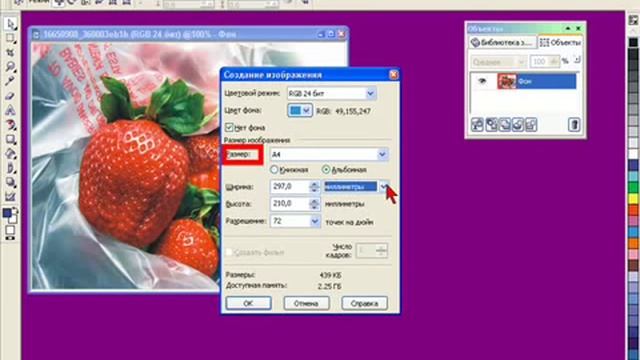Close the Objects docker panel
Image resolution: width=640 pixels, height=360 pixels.
(x=578, y=28)
